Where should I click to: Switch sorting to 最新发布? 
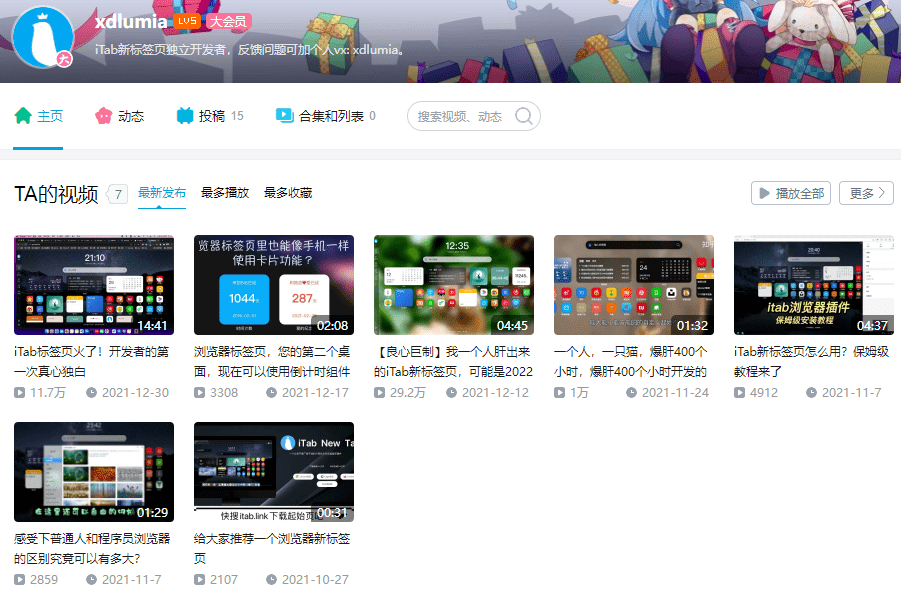tap(162, 192)
